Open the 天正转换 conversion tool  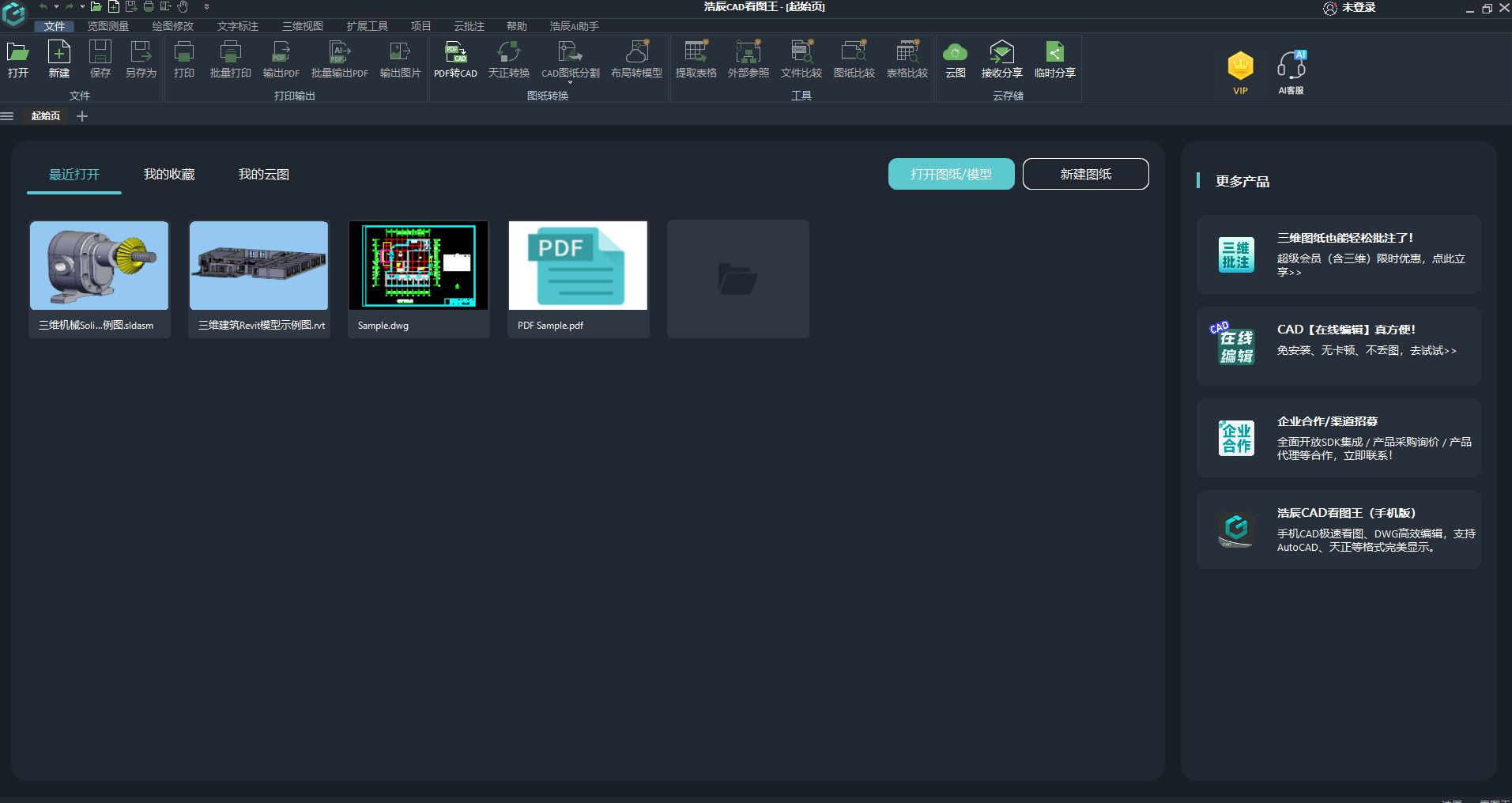point(509,59)
